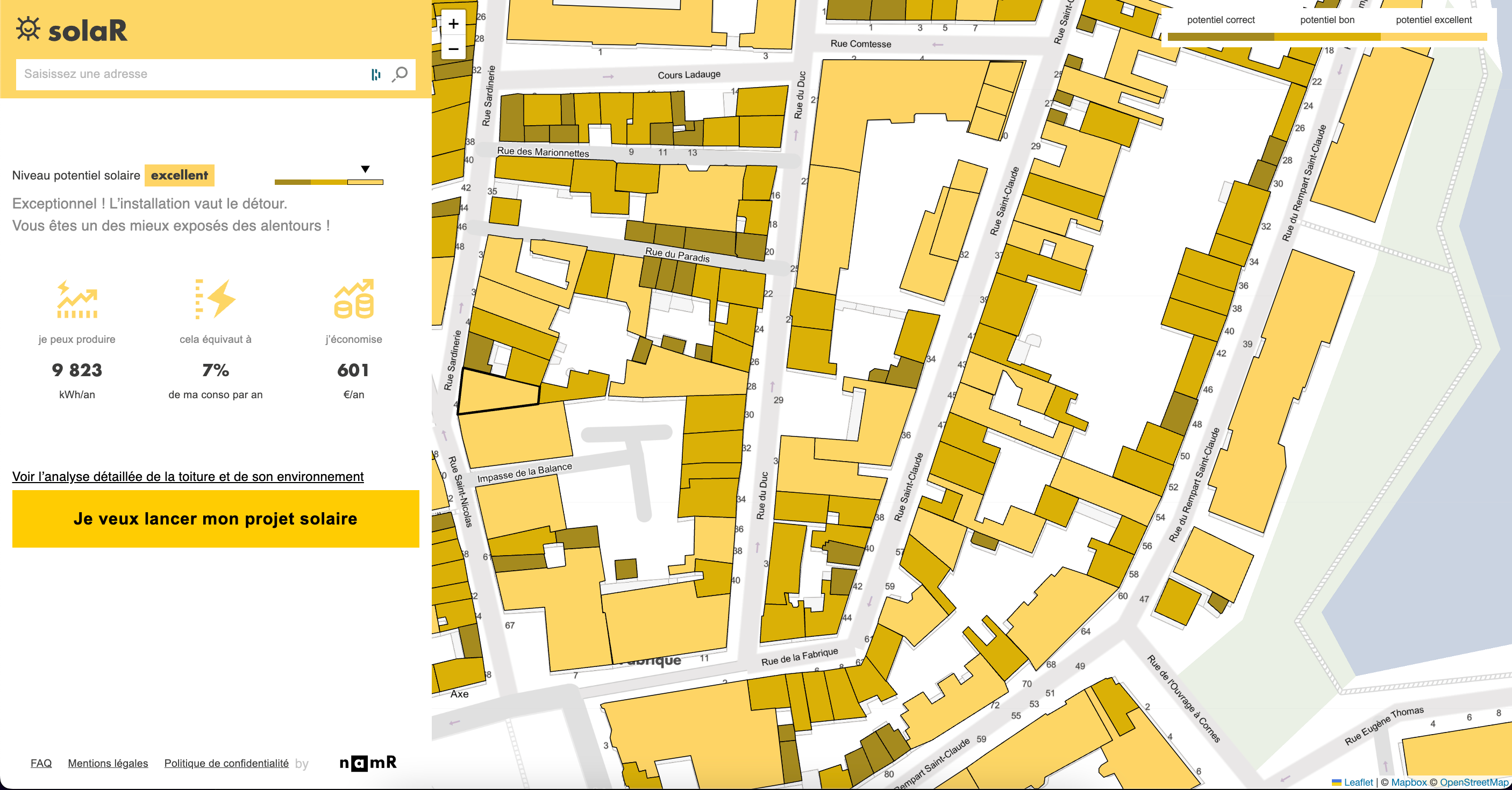Click the teal bars icon in the address field

click(x=376, y=75)
